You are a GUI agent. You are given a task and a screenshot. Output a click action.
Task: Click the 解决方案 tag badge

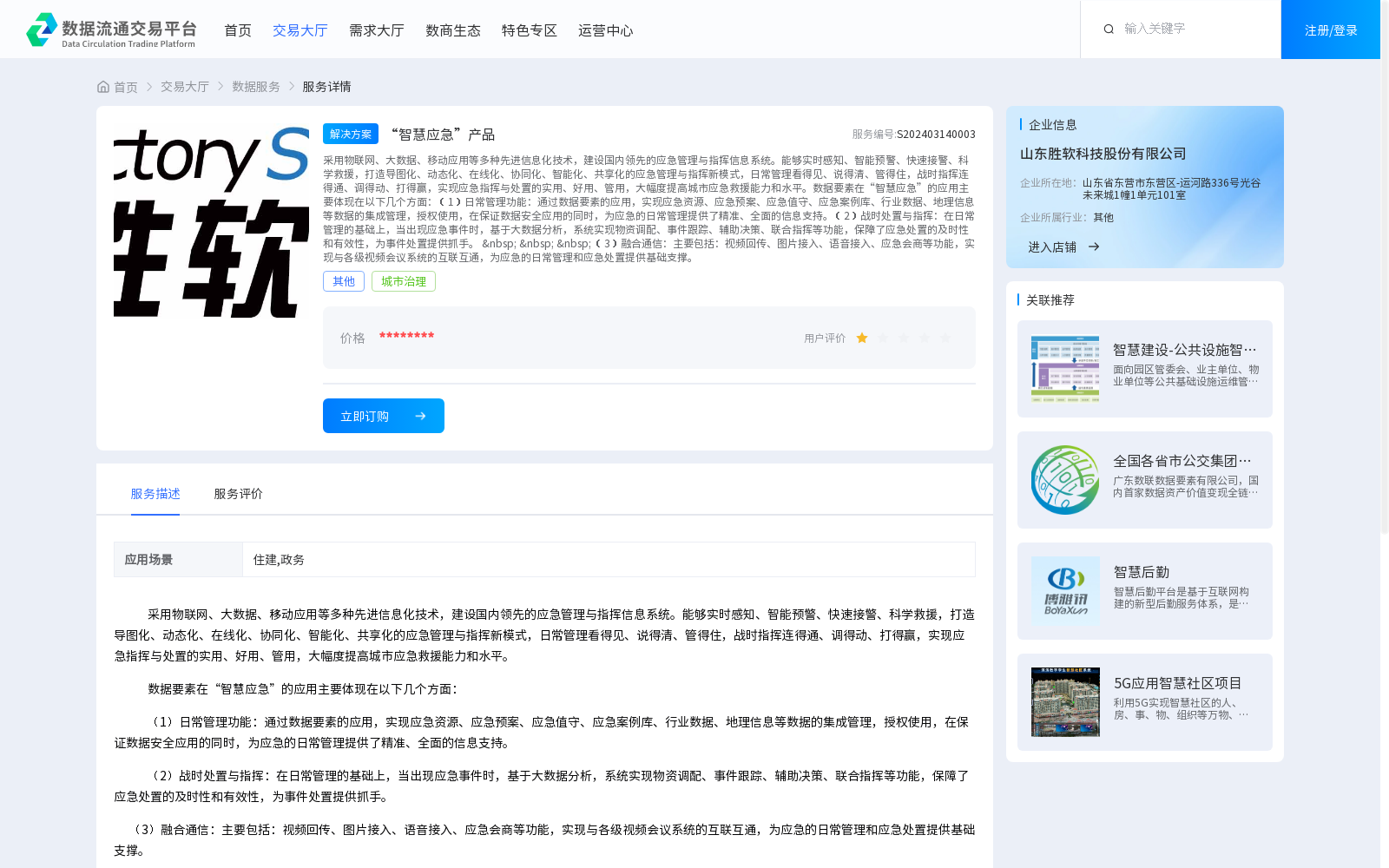351,134
